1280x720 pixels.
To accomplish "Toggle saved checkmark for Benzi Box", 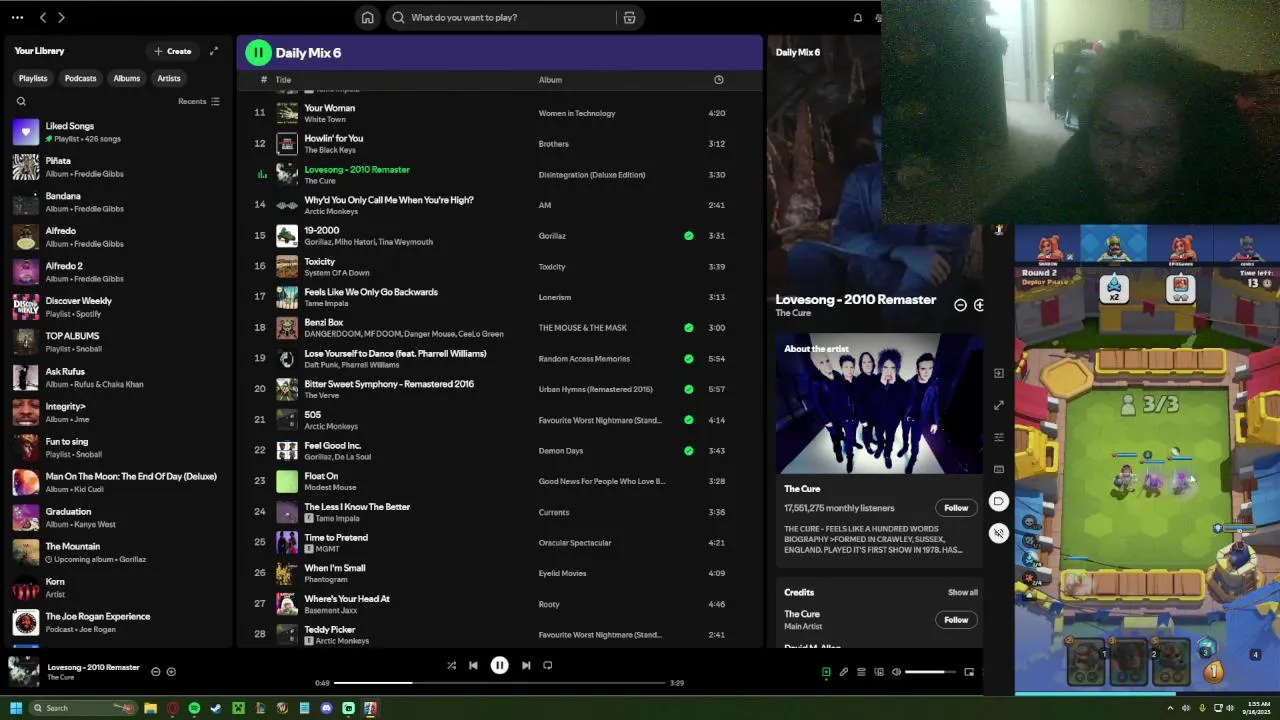I will point(688,328).
